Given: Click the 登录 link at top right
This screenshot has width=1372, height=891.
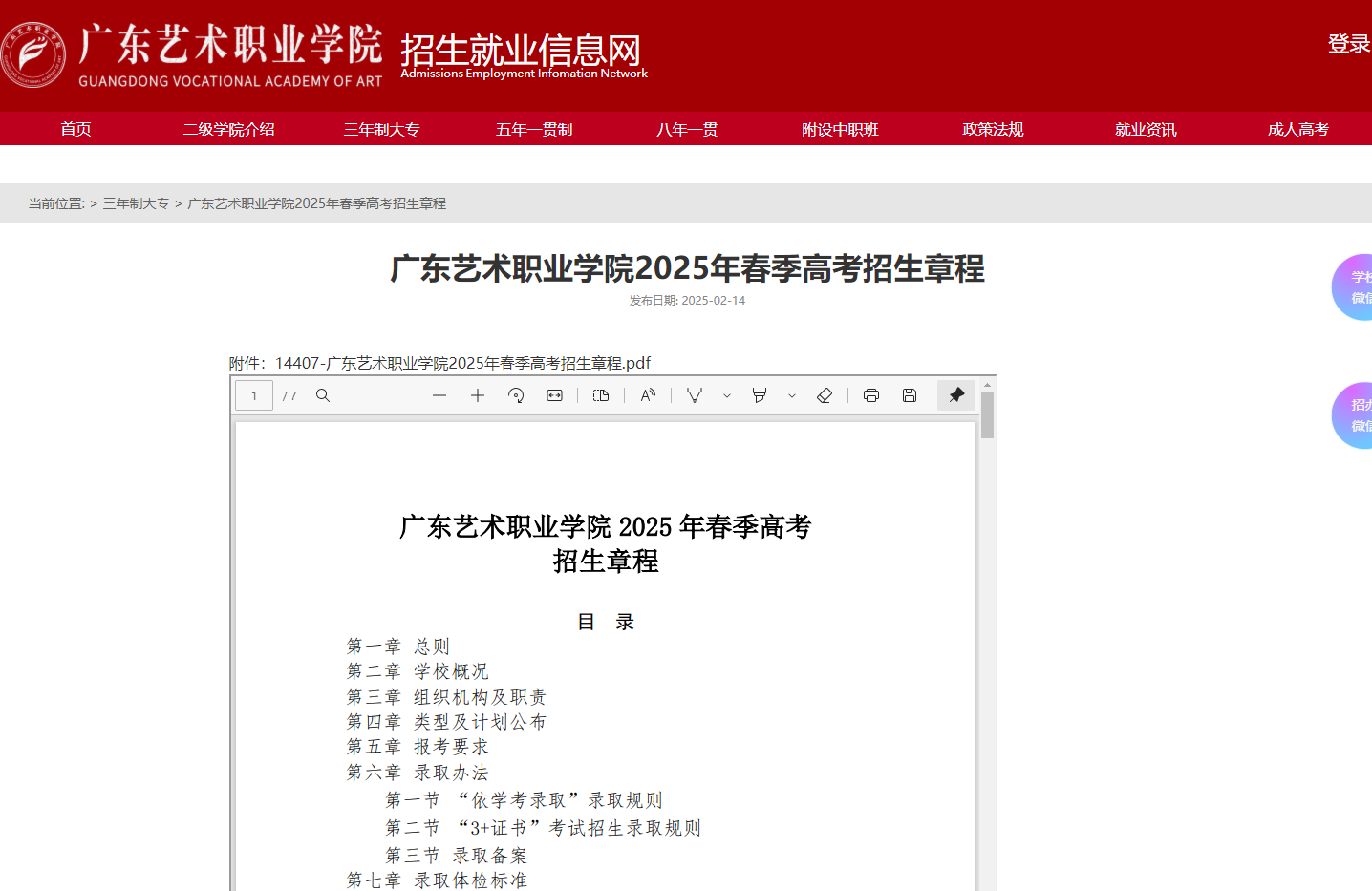Looking at the screenshot, I should tap(1348, 45).
